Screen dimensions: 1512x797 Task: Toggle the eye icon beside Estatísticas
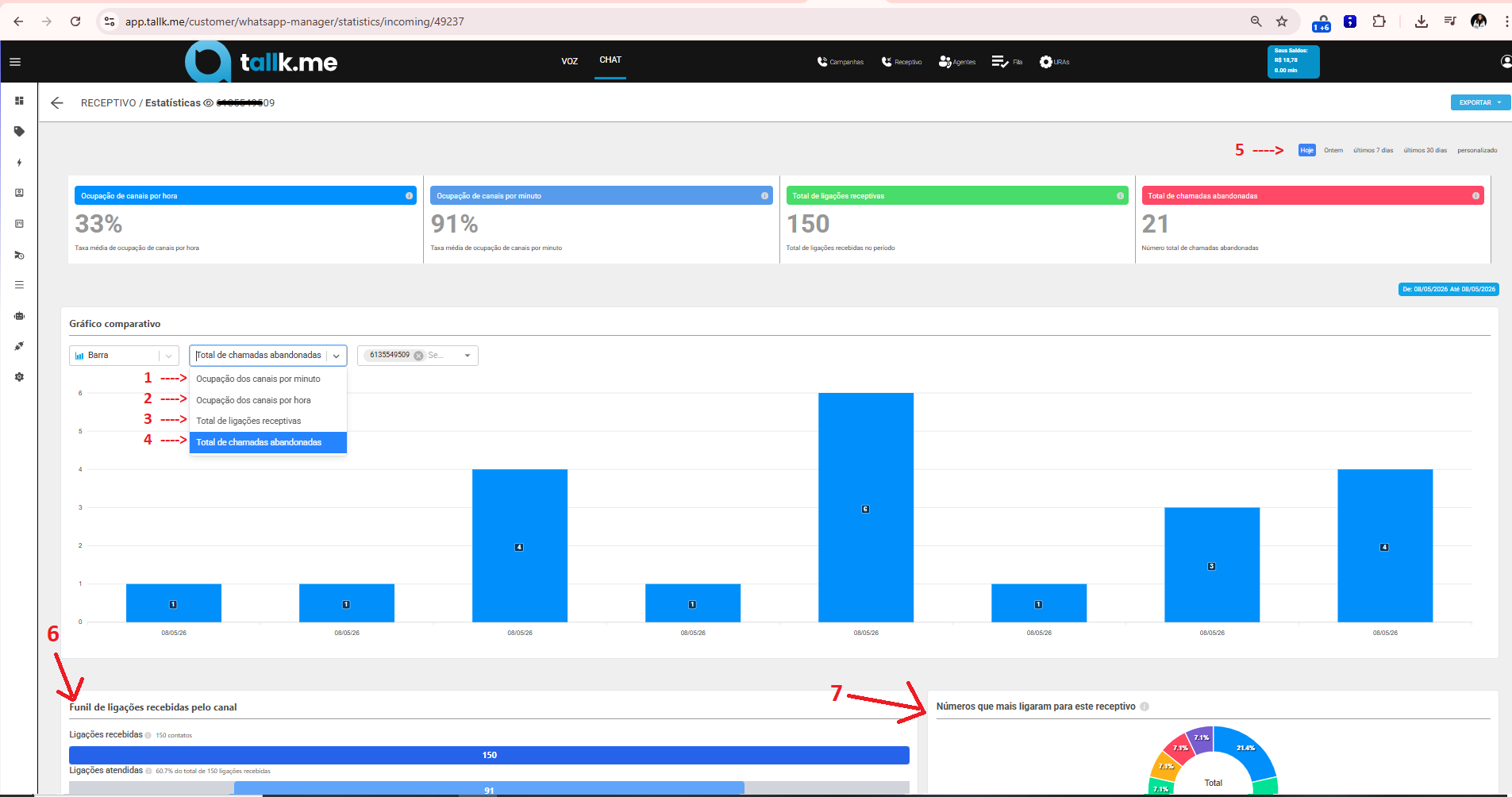[x=209, y=103]
